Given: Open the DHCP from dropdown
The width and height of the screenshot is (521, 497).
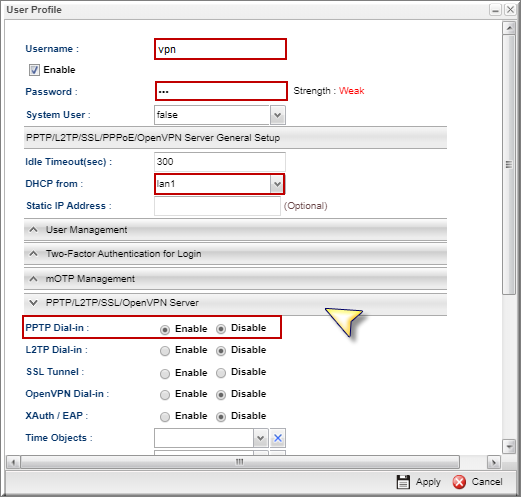Looking at the screenshot, I should (277, 184).
